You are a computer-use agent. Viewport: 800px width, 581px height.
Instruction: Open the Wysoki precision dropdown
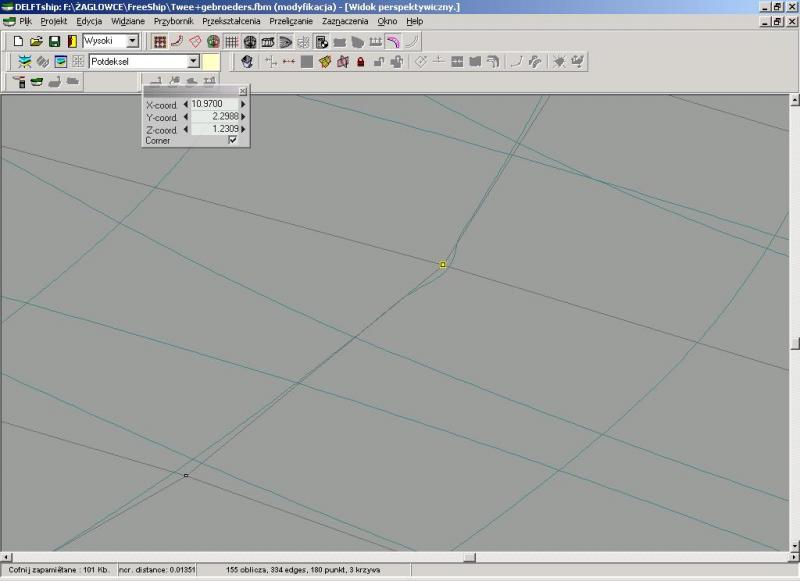coord(133,41)
